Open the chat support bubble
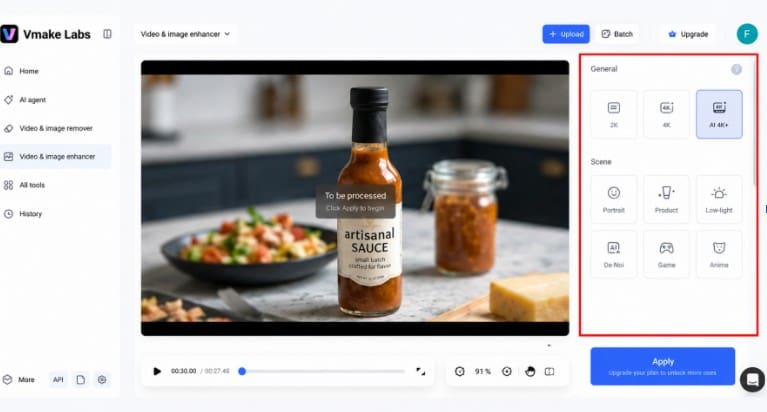This screenshot has width=767, height=412. click(x=752, y=379)
